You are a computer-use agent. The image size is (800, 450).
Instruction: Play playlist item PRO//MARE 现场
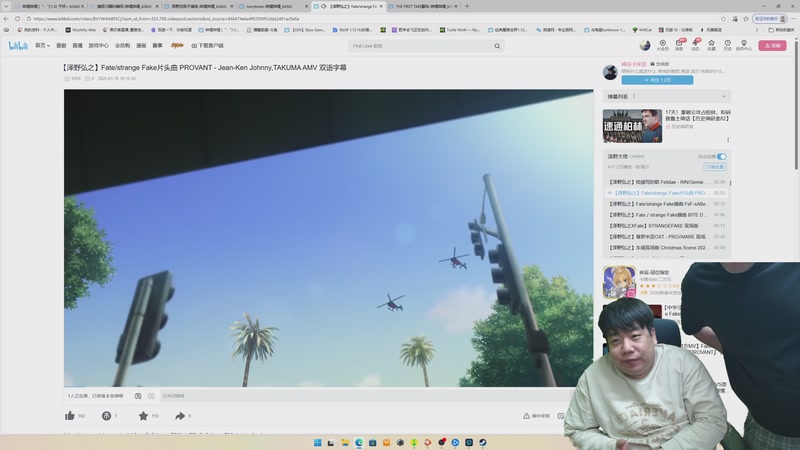[666, 237]
